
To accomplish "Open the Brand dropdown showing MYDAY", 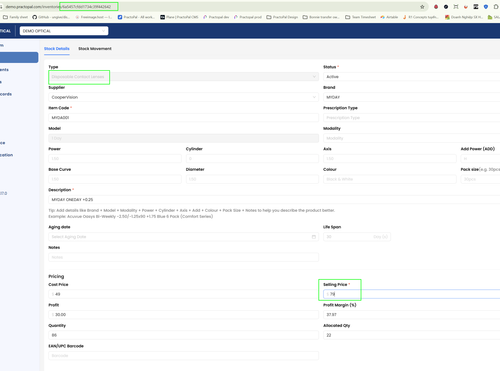I will click(412, 97).
